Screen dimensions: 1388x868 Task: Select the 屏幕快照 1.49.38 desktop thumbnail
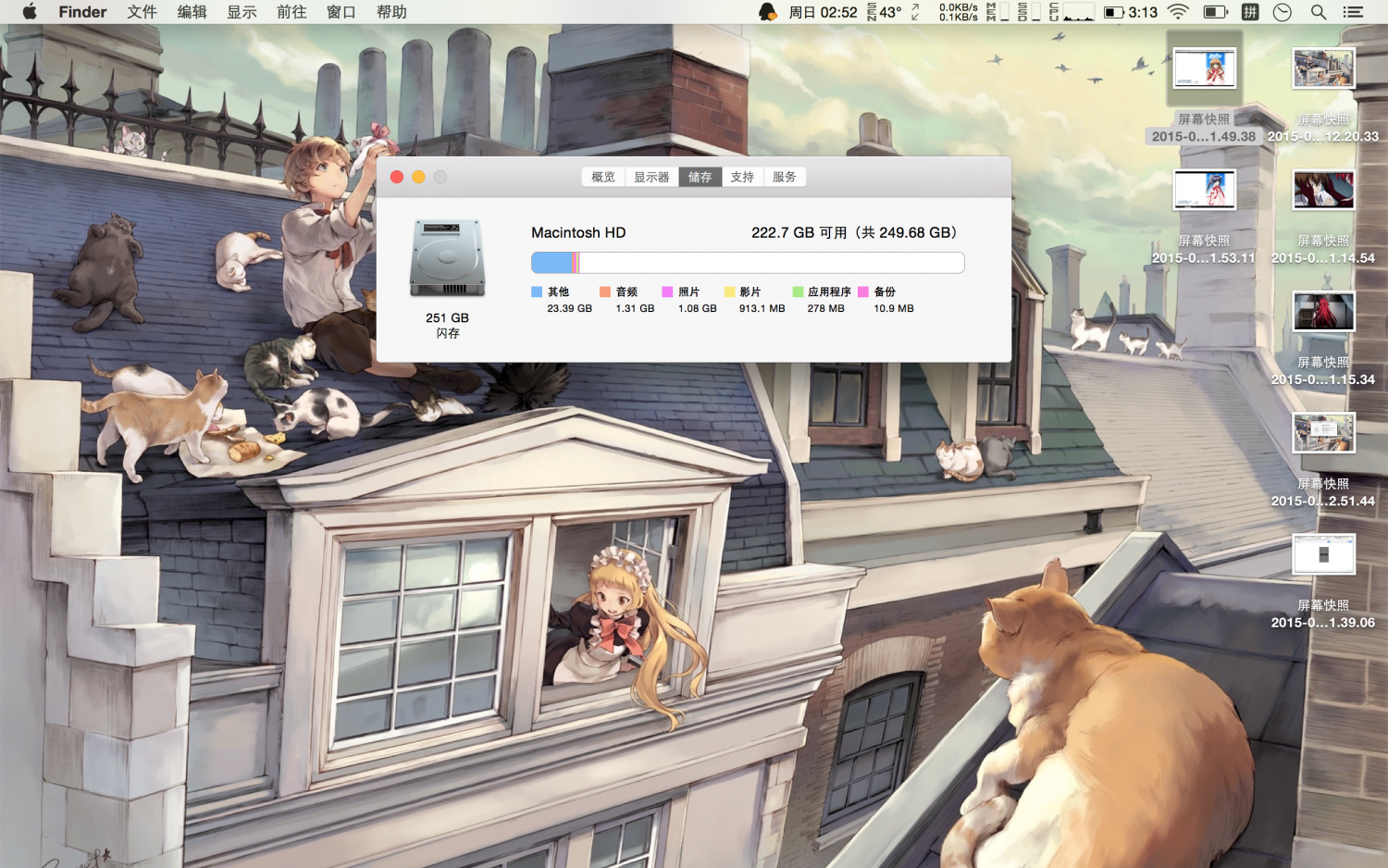coord(1204,68)
